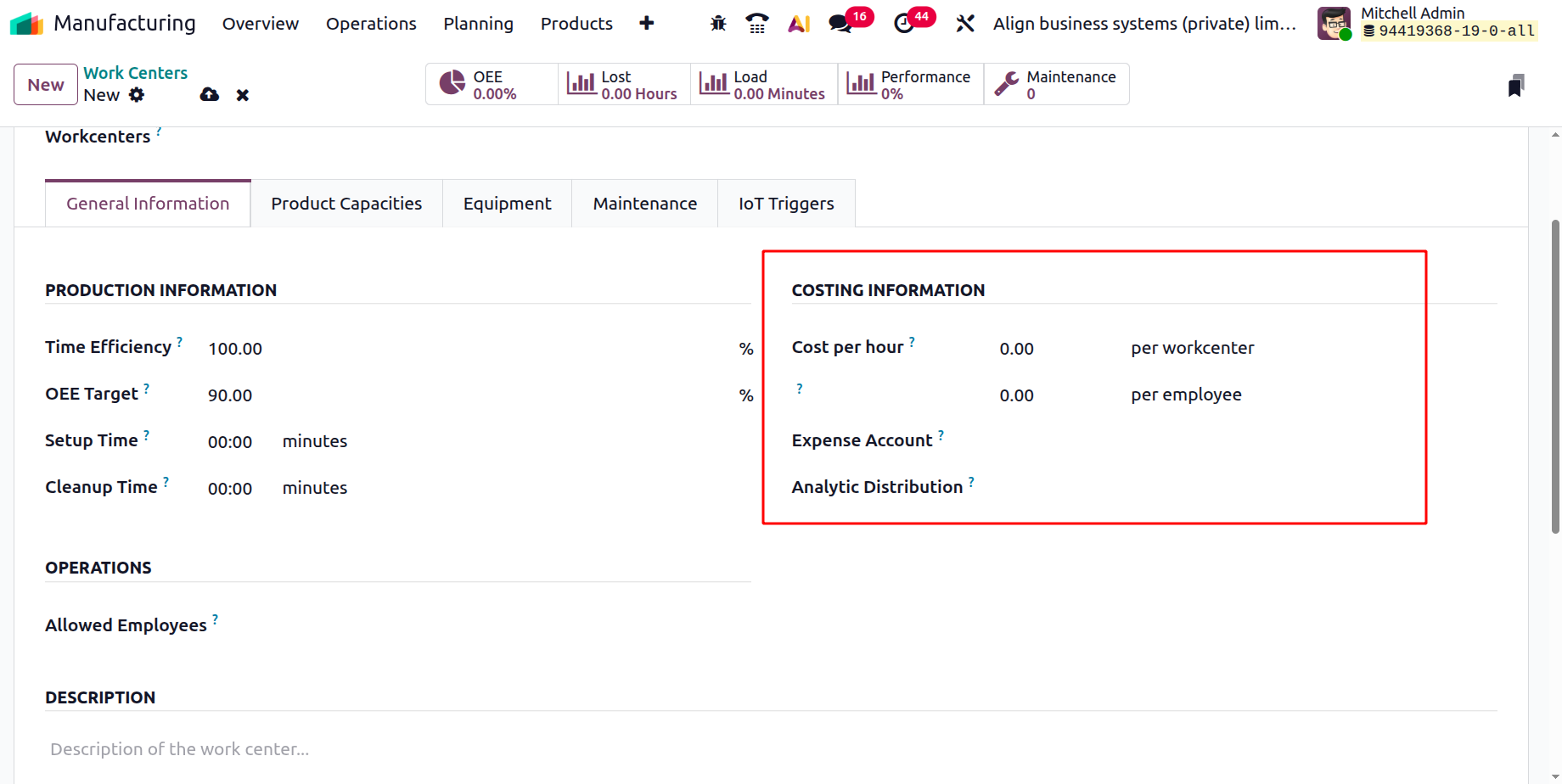
Task: Open the Operations menu
Action: pos(371,24)
